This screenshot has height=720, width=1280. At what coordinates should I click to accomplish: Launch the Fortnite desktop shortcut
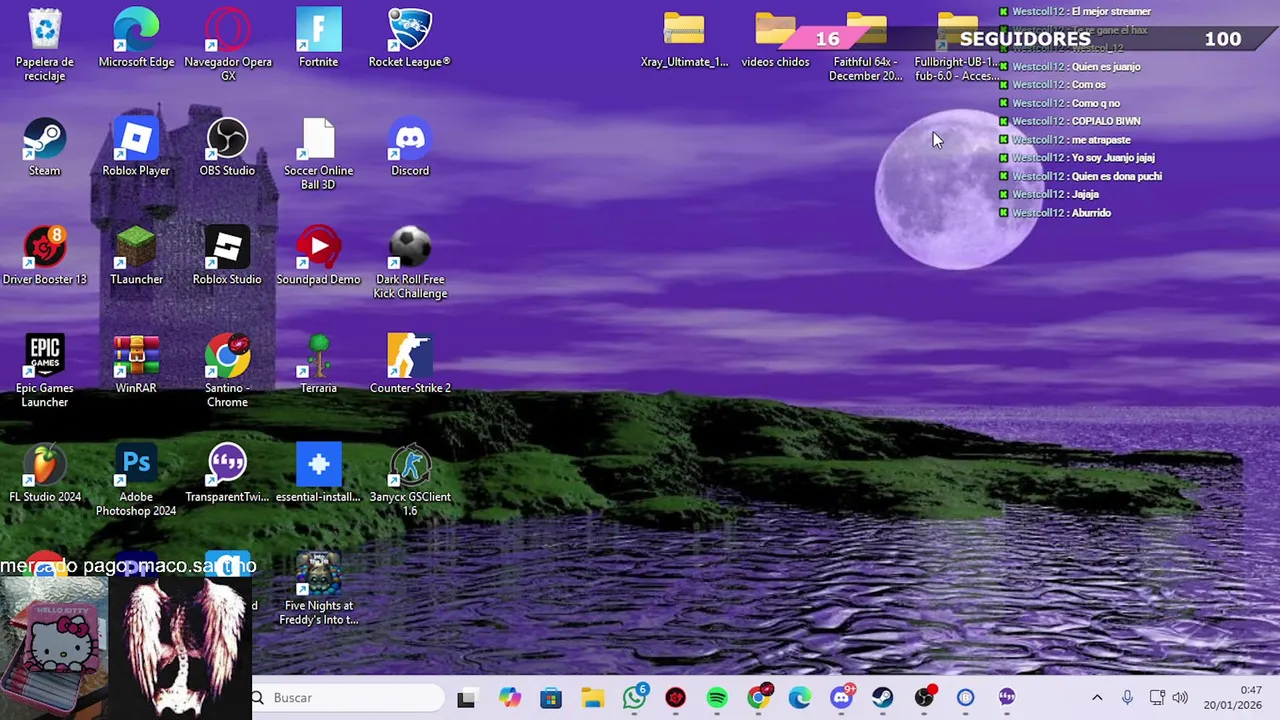(x=318, y=38)
